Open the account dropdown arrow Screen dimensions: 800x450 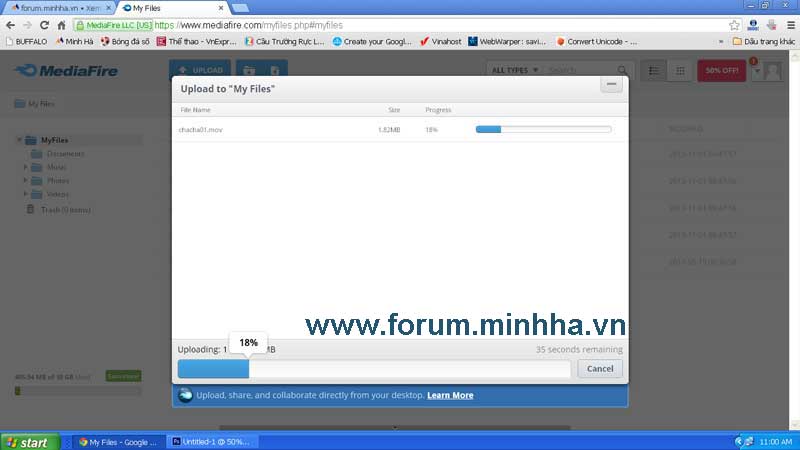757,71
